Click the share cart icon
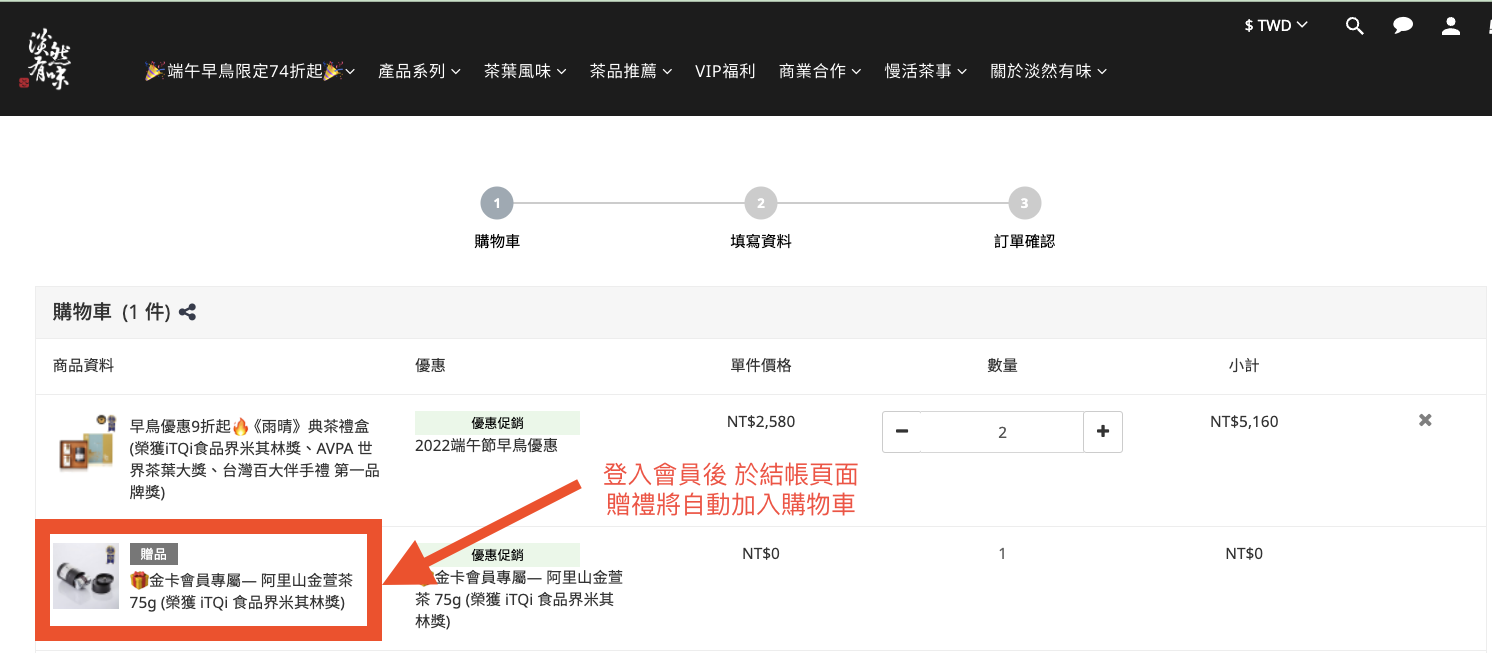 pyautogui.click(x=187, y=312)
